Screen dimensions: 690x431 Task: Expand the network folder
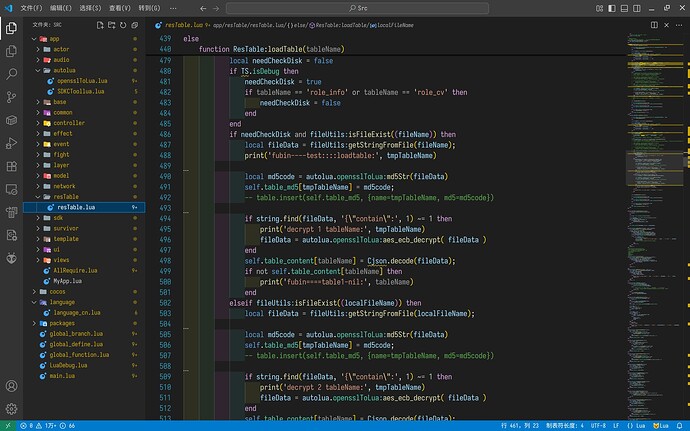pos(38,186)
